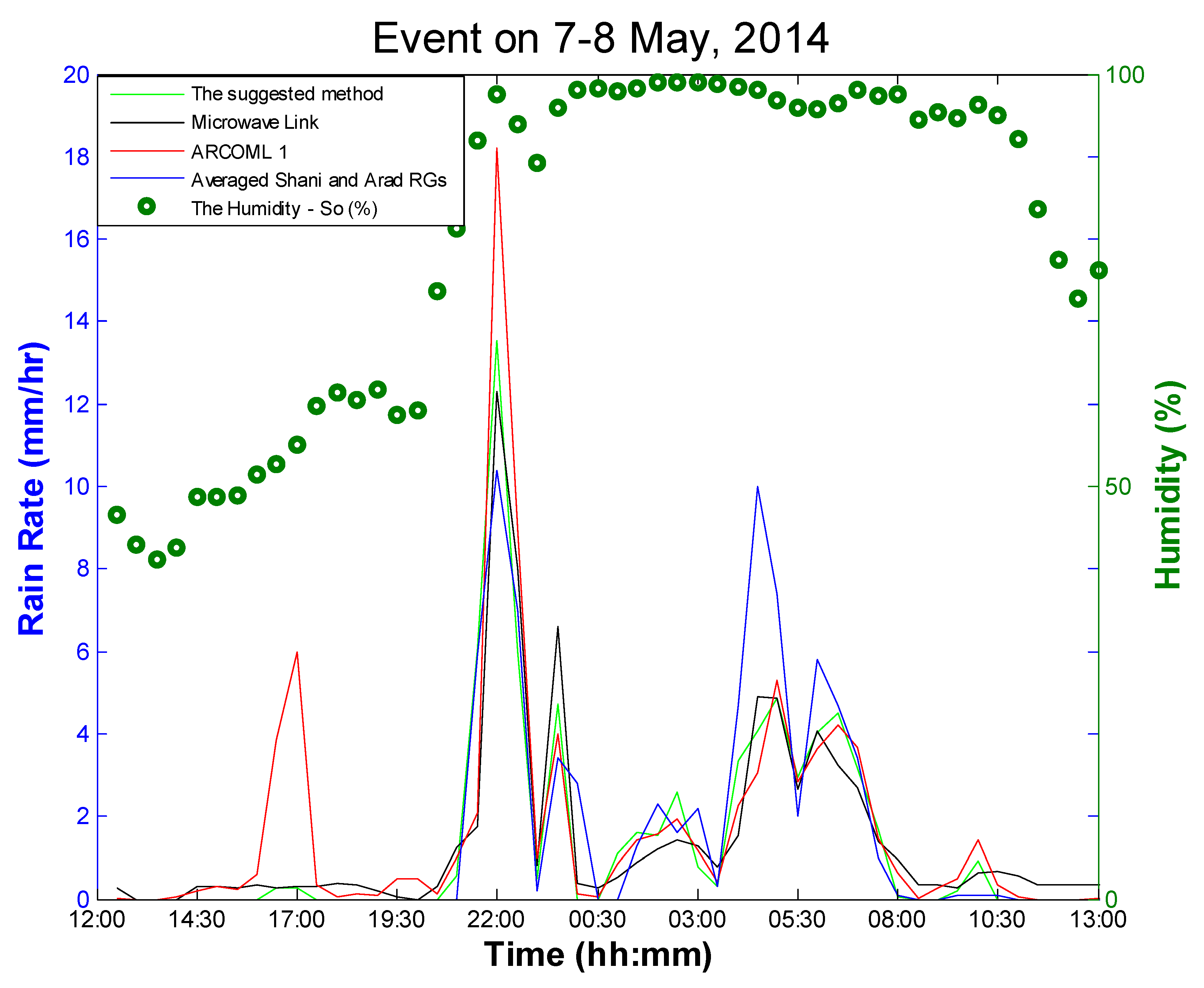1204x988 pixels.
Task: Click 'Averaged Shani and Arad RGs' legend text
Action: [319, 180]
